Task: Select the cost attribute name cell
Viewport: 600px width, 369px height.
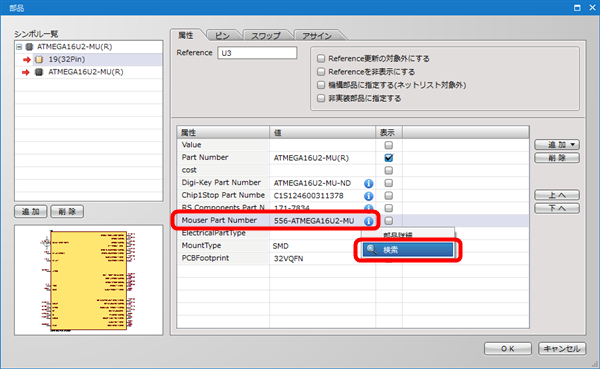Action: pyautogui.click(x=223, y=170)
